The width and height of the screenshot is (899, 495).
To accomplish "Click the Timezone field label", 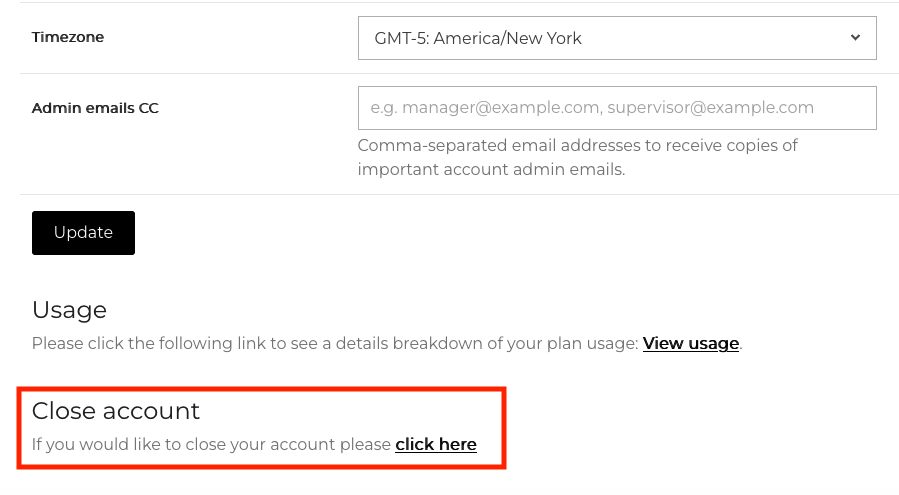I will [x=68, y=37].
